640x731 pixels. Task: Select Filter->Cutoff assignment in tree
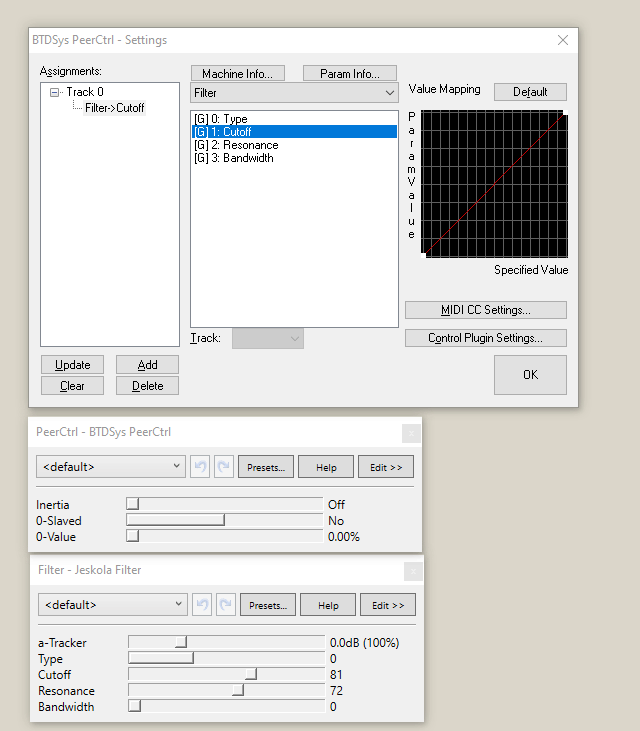114,108
